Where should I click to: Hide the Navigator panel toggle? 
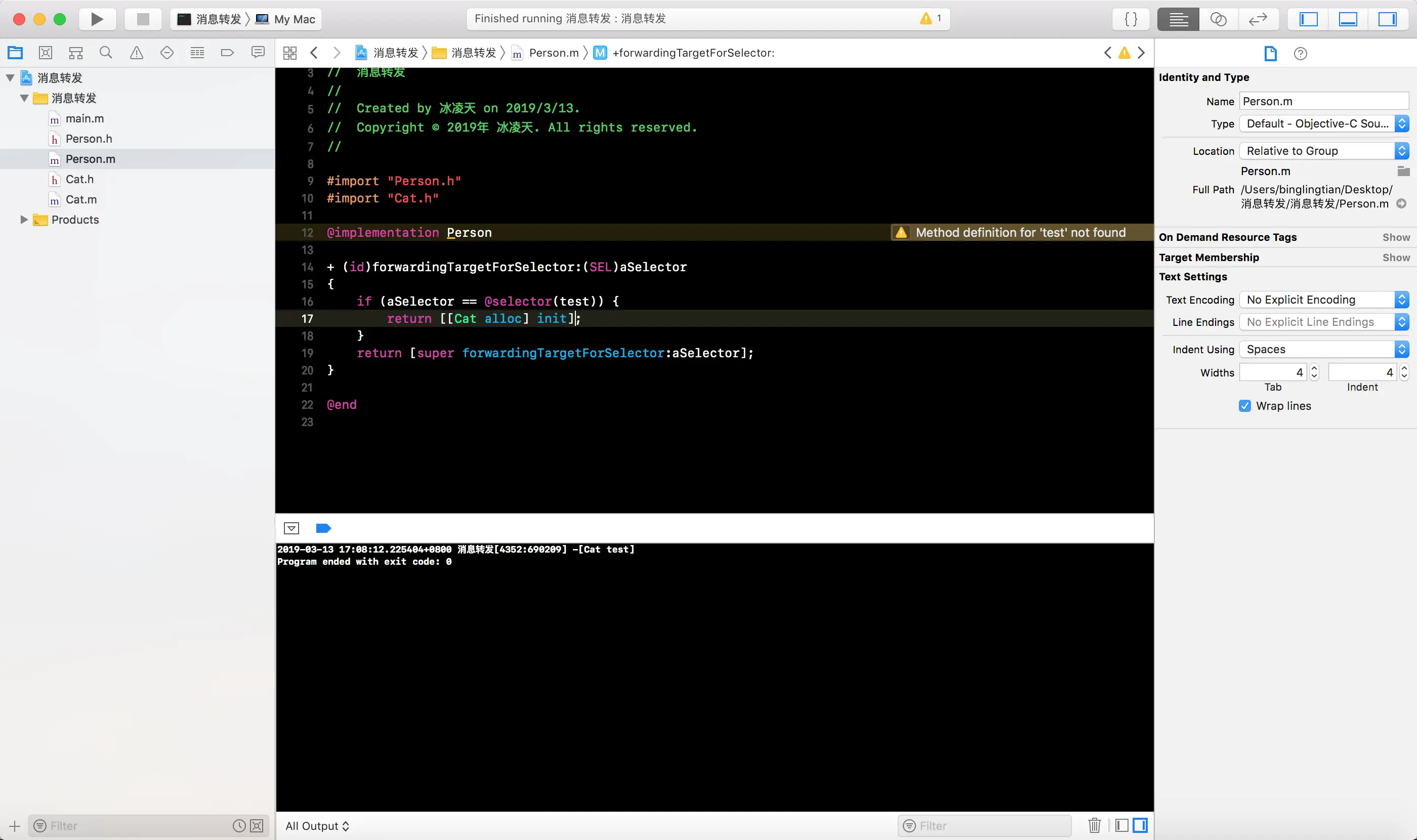tap(1308, 19)
